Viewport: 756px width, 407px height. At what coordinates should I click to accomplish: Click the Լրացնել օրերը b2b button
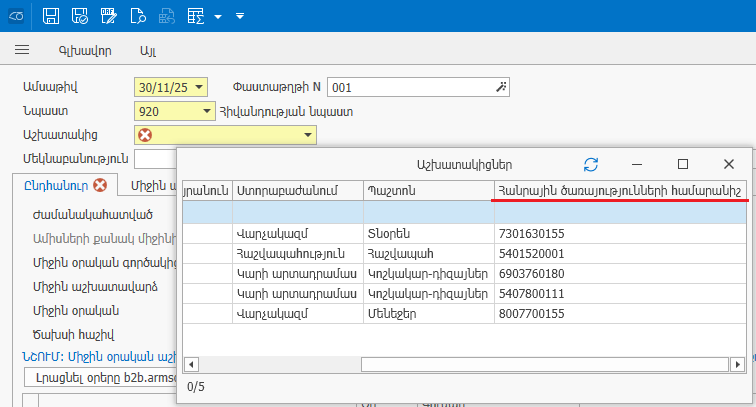click(101, 377)
